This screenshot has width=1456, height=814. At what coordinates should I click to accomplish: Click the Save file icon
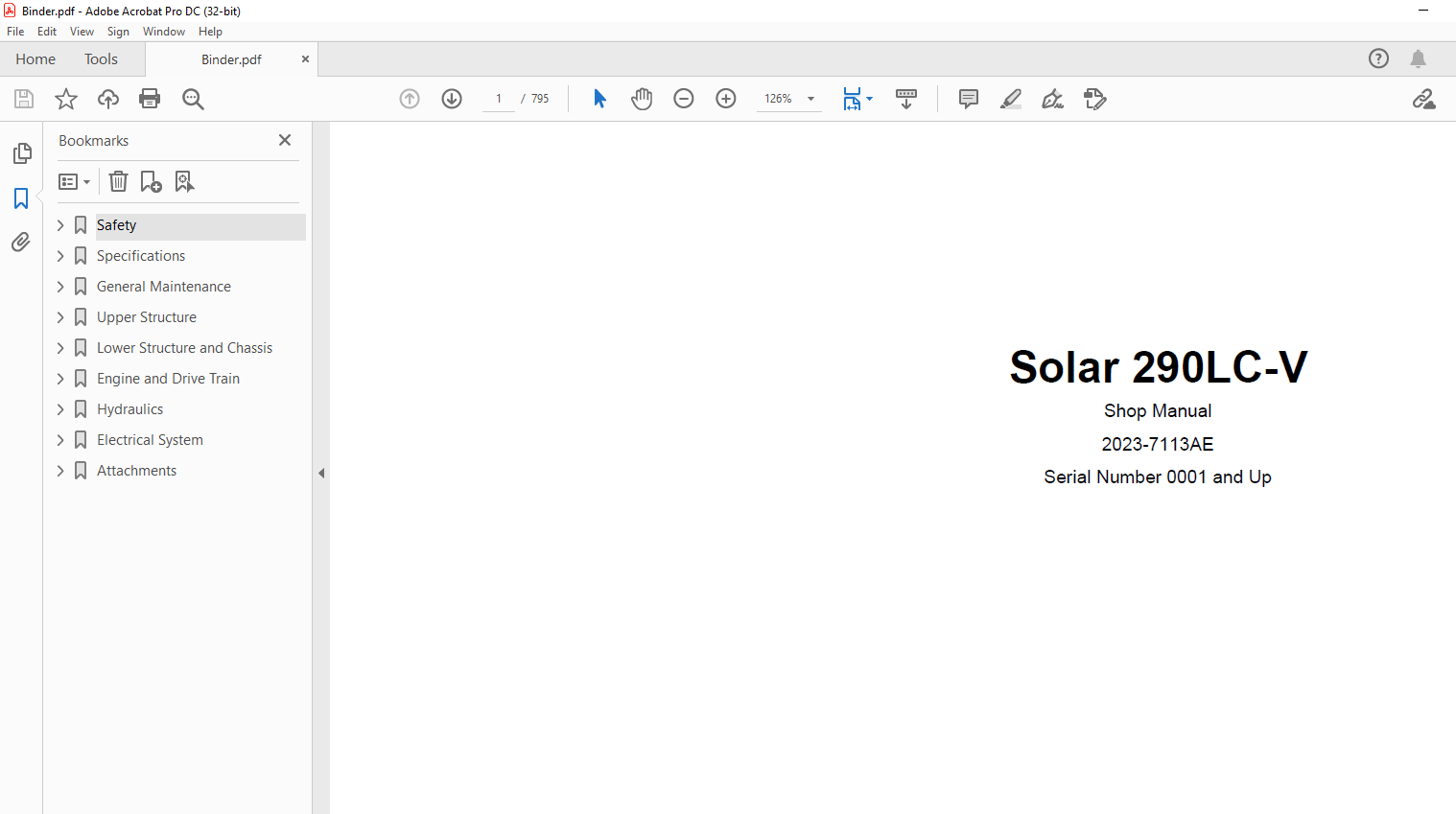coord(24,99)
